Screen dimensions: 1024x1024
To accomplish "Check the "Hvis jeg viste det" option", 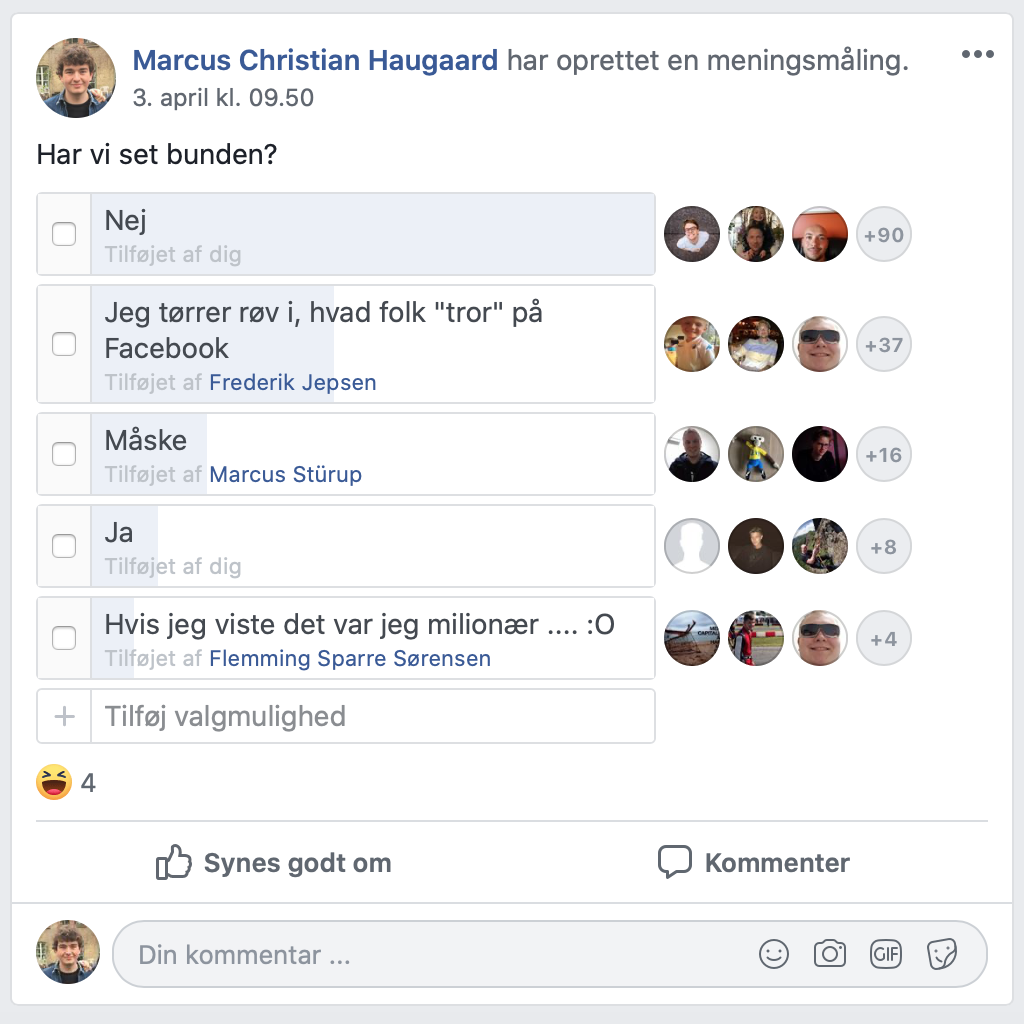I will 64,638.
